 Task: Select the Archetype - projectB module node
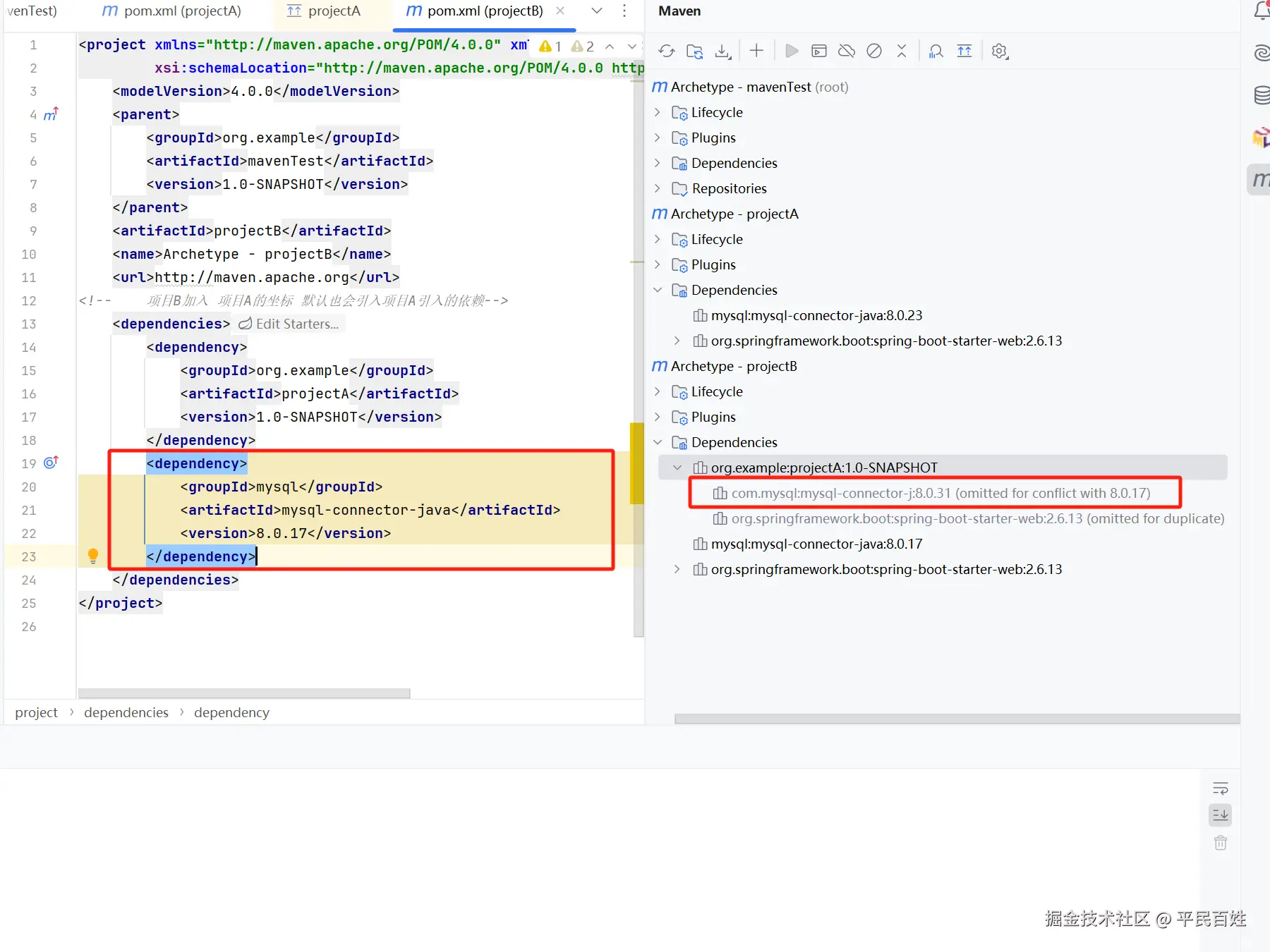tap(725, 366)
